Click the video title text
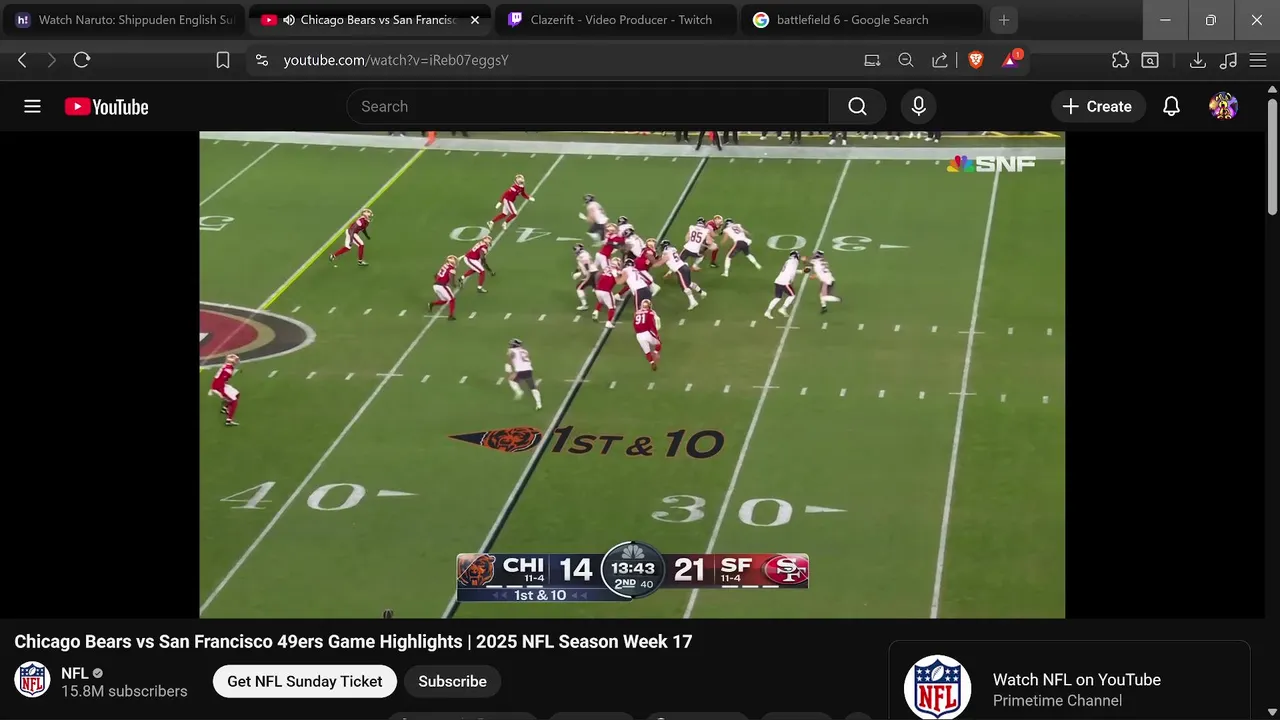Image resolution: width=1280 pixels, height=720 pixels. point(353,641)
